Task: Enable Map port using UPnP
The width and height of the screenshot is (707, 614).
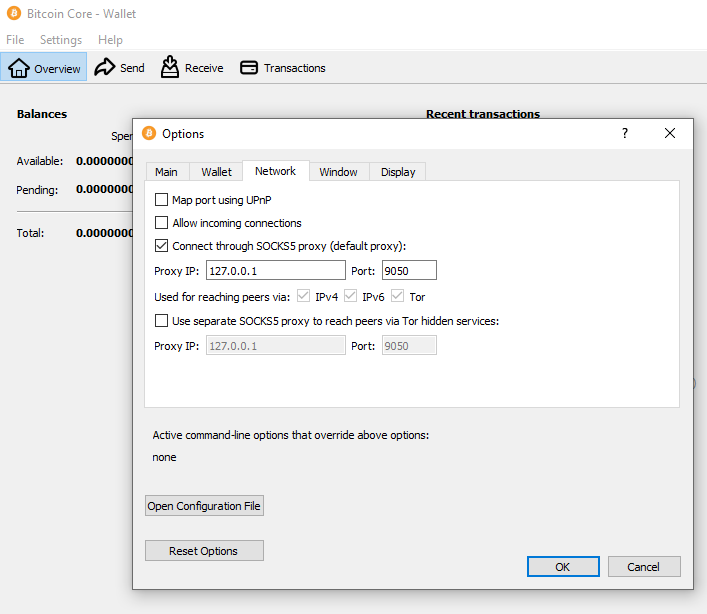Action: point(161,200)
